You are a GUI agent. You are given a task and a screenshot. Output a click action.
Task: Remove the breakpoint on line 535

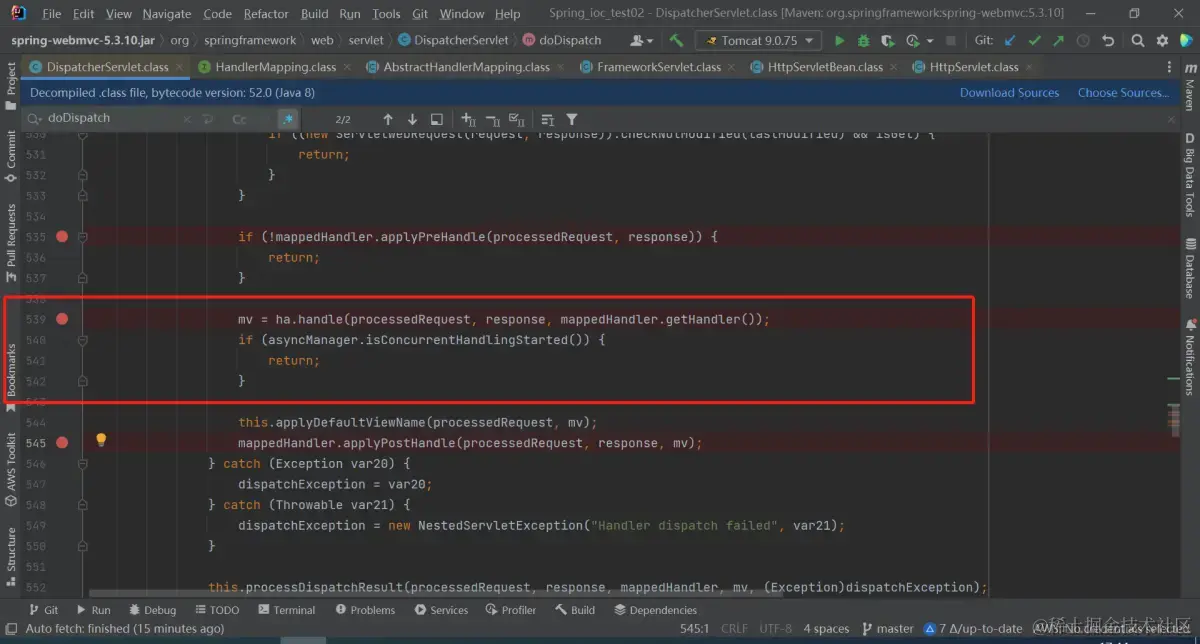(x=62, y=237)
